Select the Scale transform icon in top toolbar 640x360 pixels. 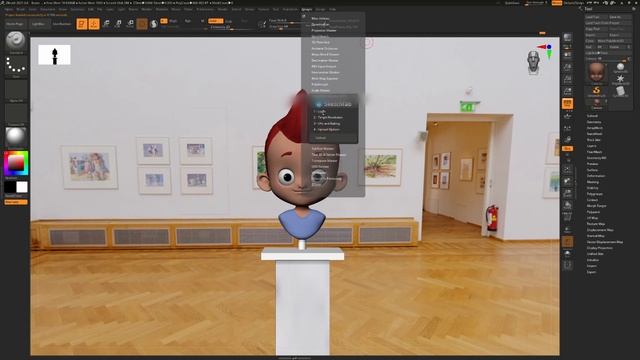[x=118, y=24]
